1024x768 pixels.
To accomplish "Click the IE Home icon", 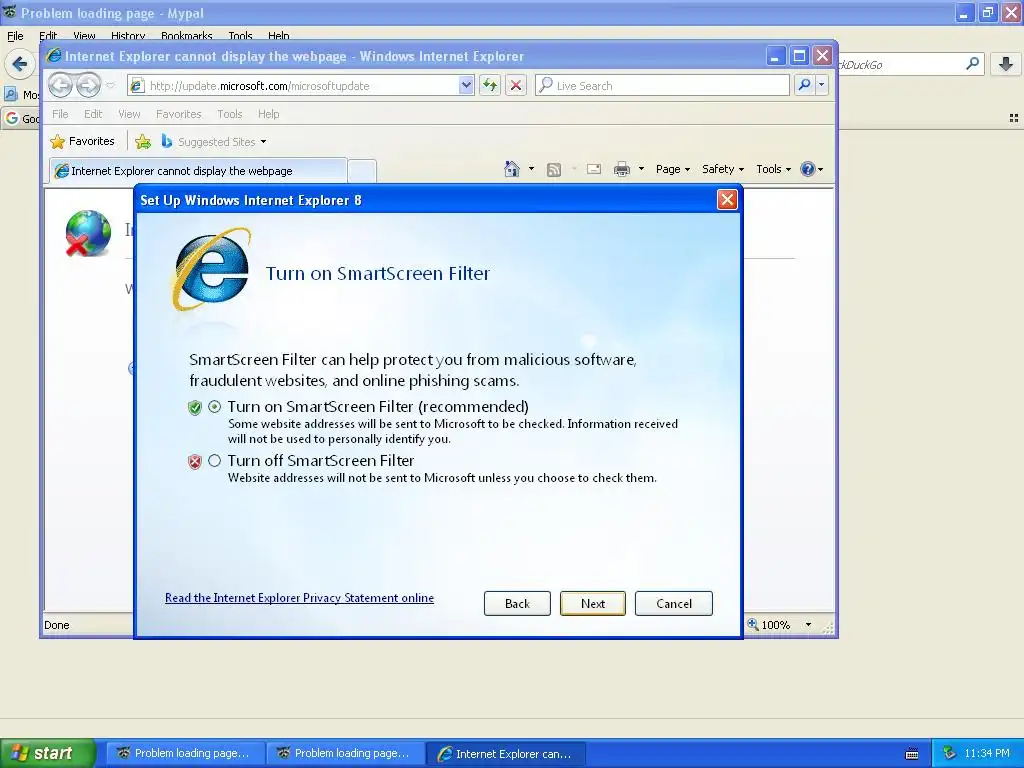I will pos(512,169).
